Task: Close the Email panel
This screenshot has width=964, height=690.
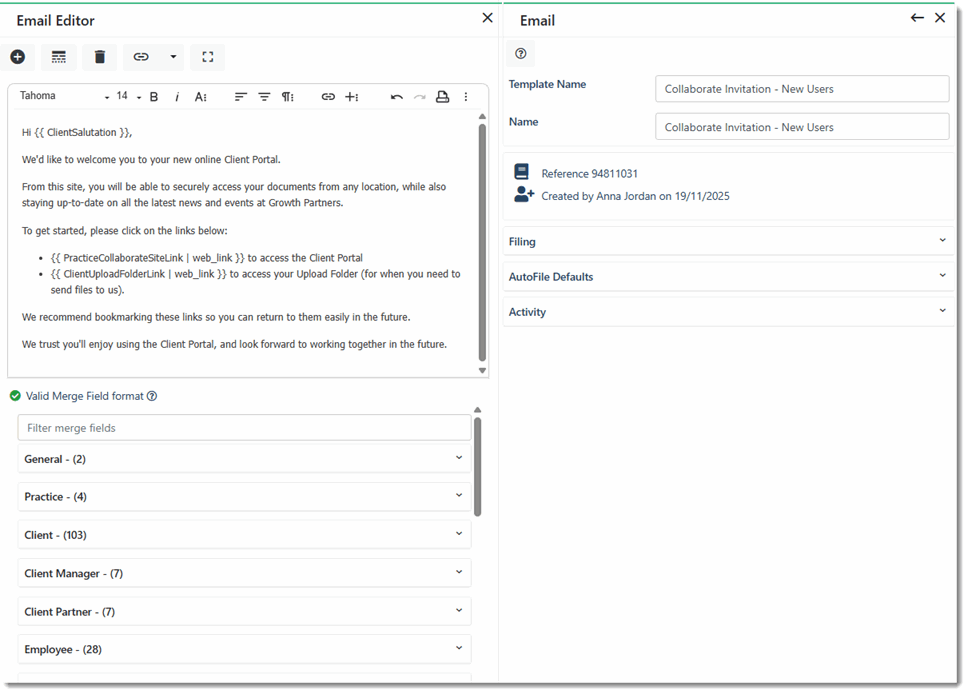Action: click(x=940, y=18)
